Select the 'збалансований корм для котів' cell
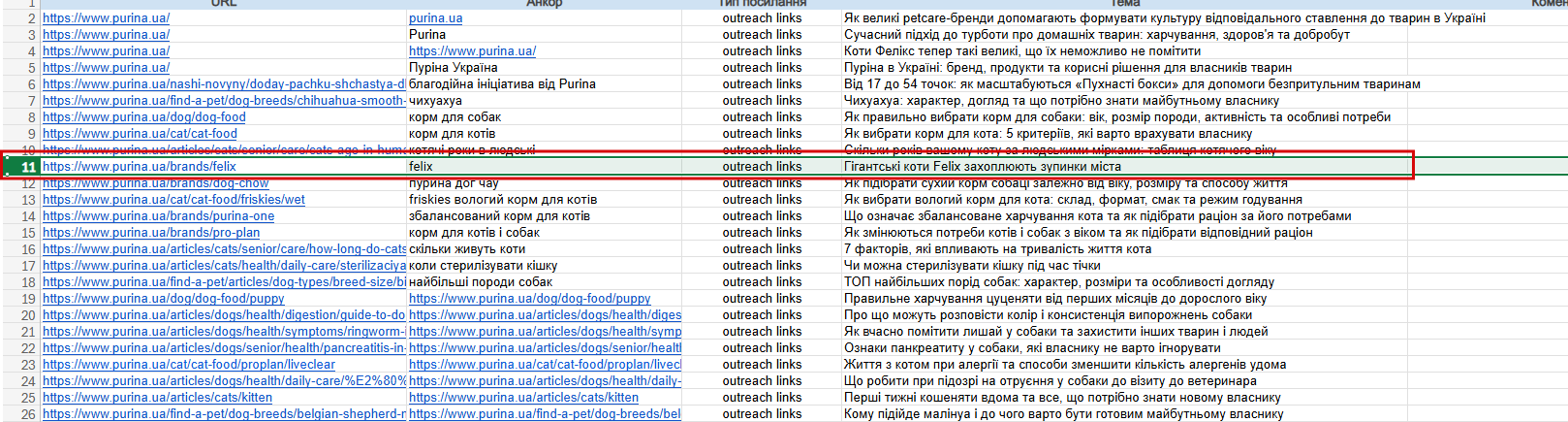The height and width of the screenshot is (422, 1568). [x=544, y=216]
